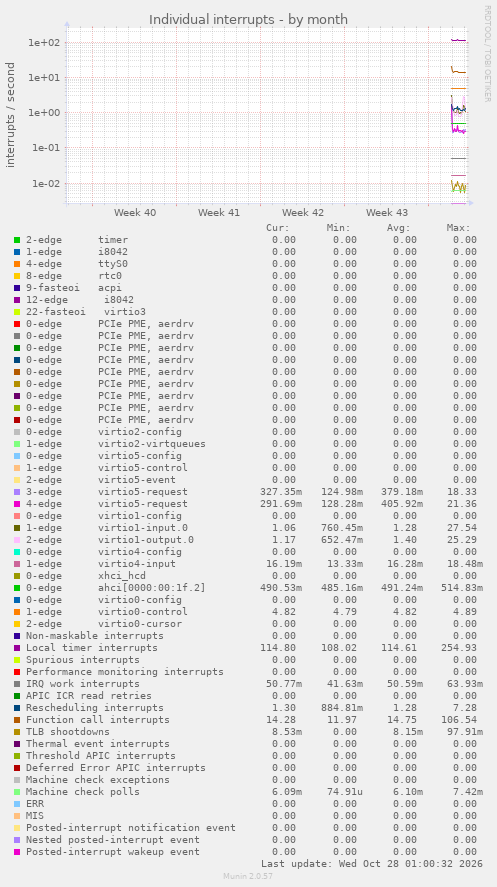Select the virtio1-input.0 legend swatch

[x=17, y=528]
